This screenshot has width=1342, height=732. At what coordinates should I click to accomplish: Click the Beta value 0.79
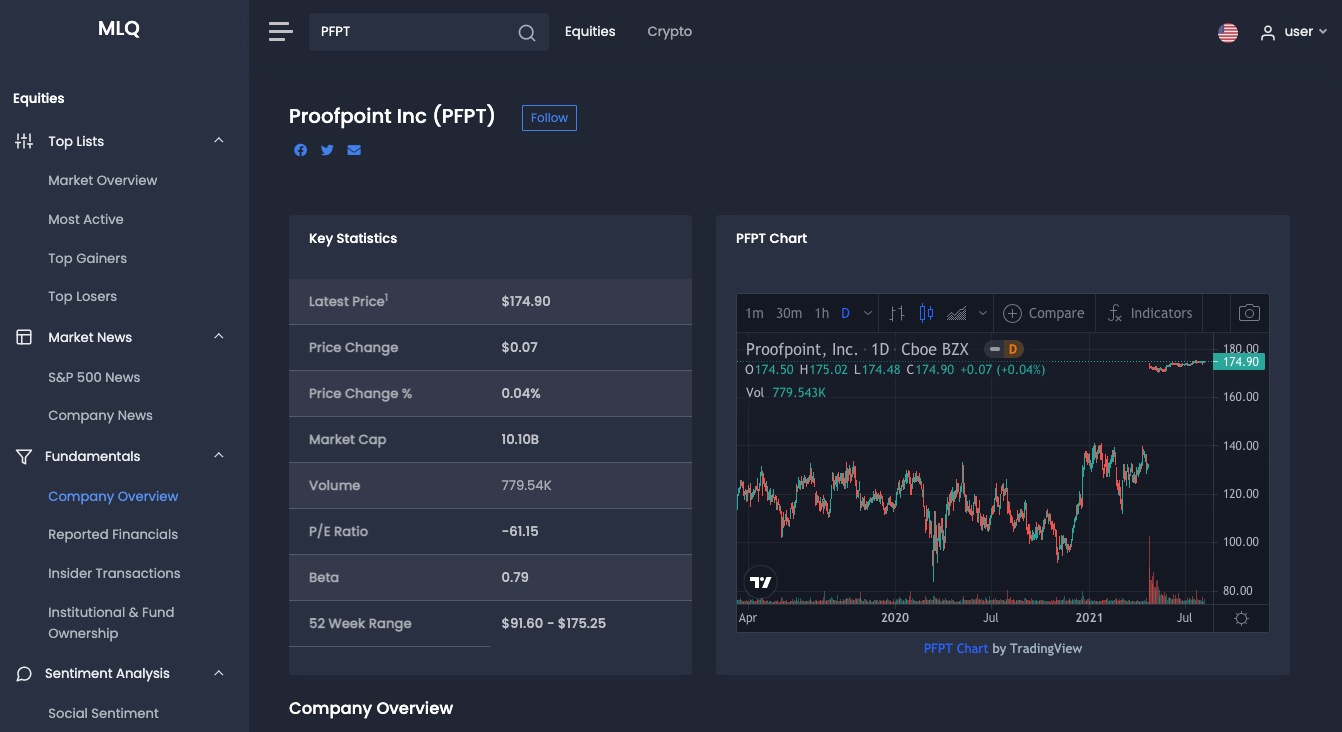coord(515,578)
